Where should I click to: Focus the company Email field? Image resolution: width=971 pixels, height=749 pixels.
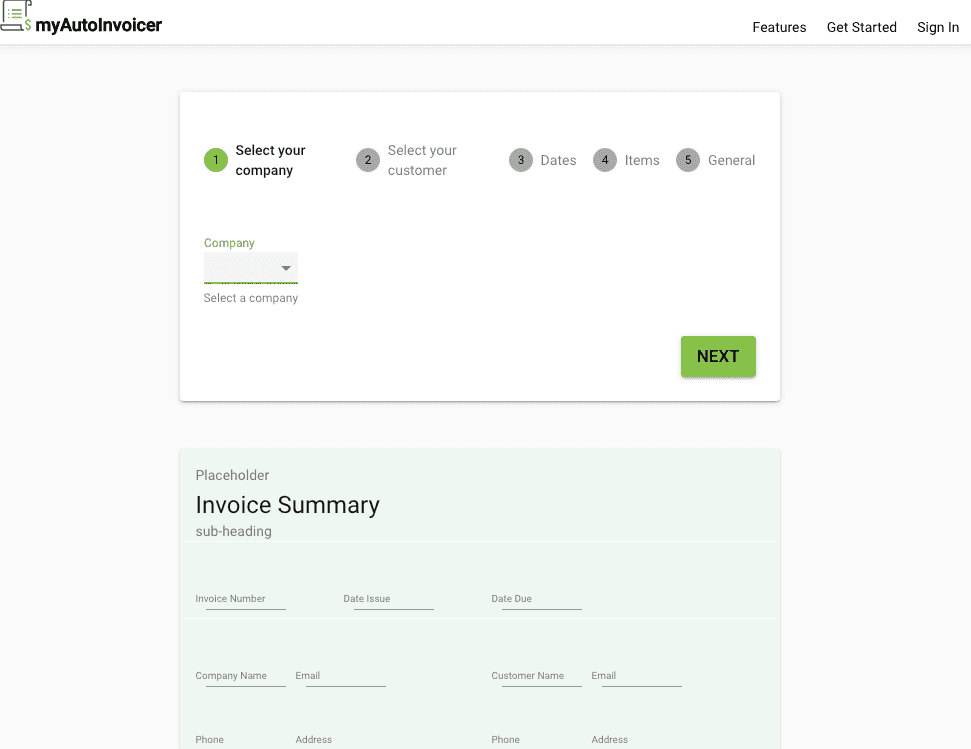click(341, 676)
